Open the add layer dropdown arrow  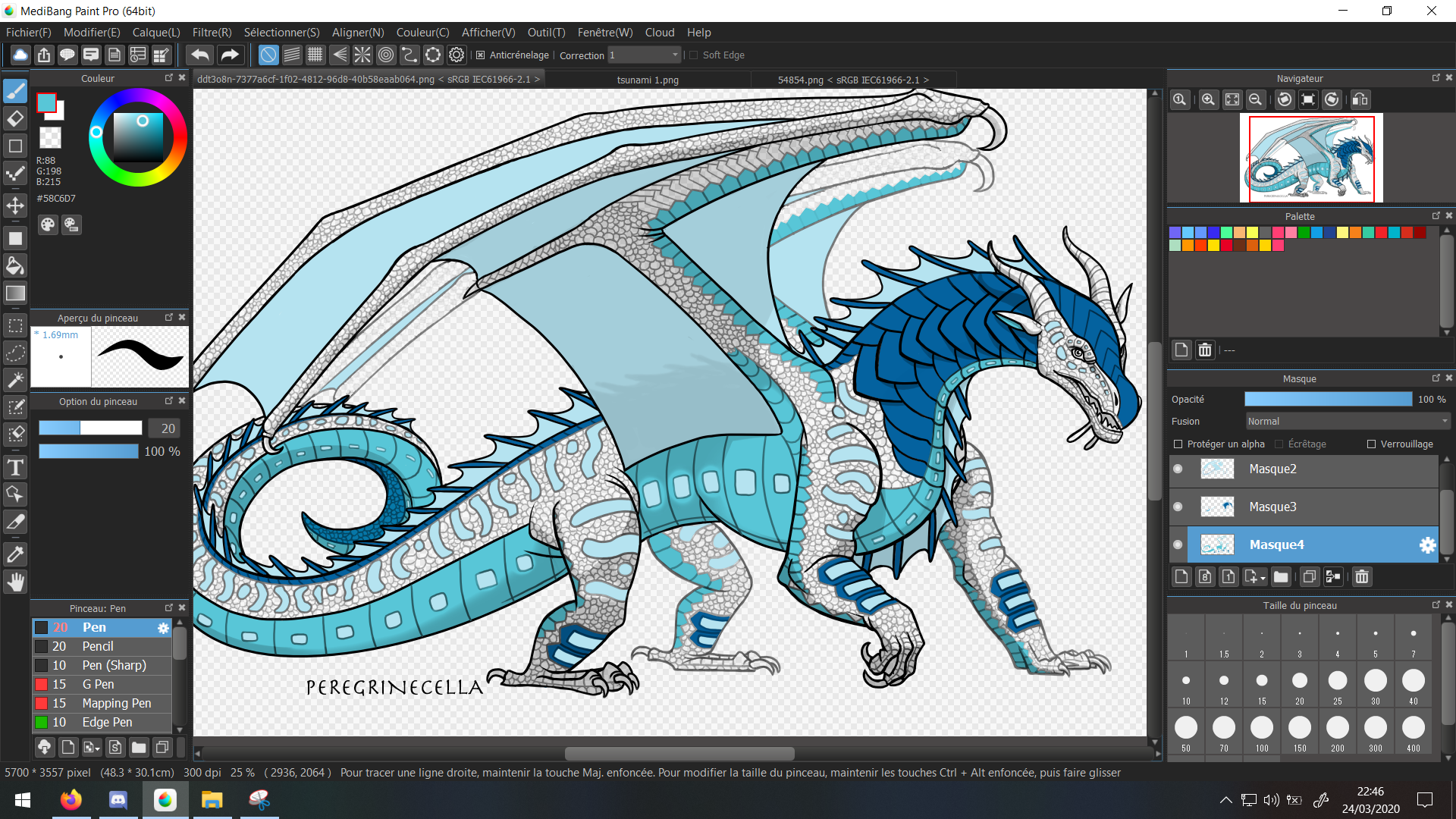click(x=1263, y=578)
